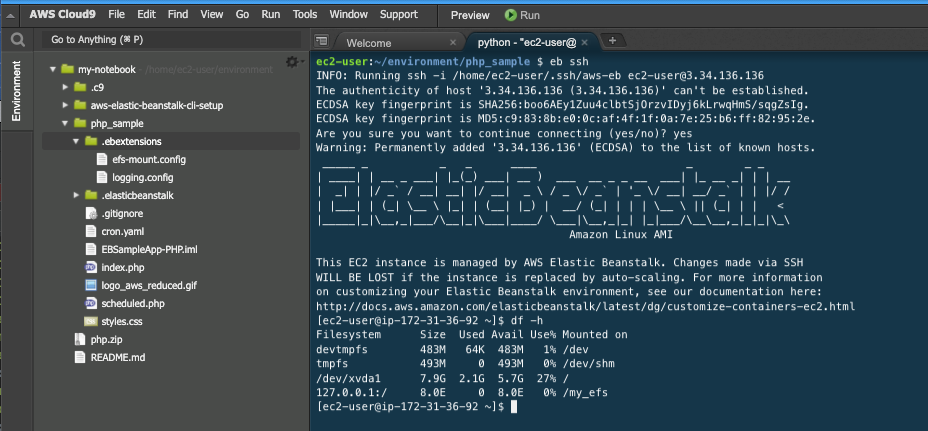Select scheduled.php in file tree
Viewport: 928px width, 431px height.
[x=133, y=304]
